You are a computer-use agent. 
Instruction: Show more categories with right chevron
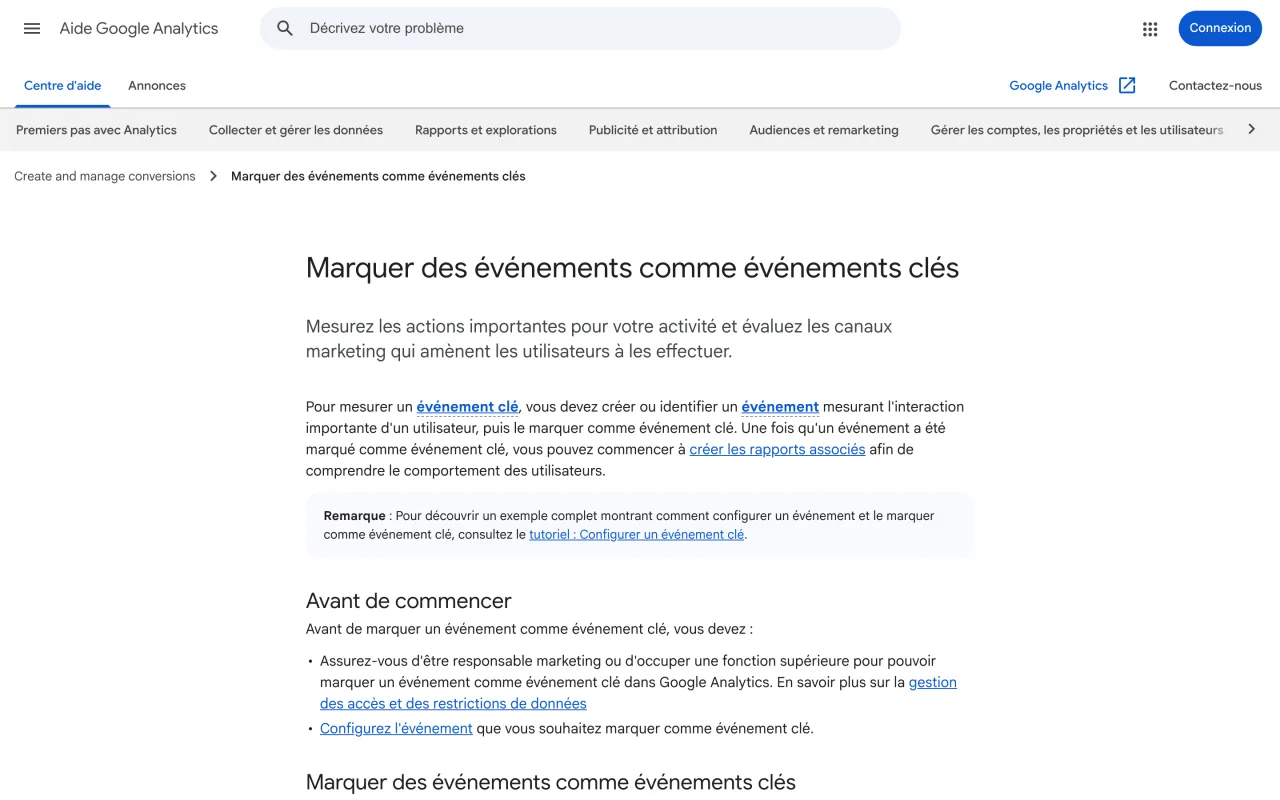click(1251, 129)
